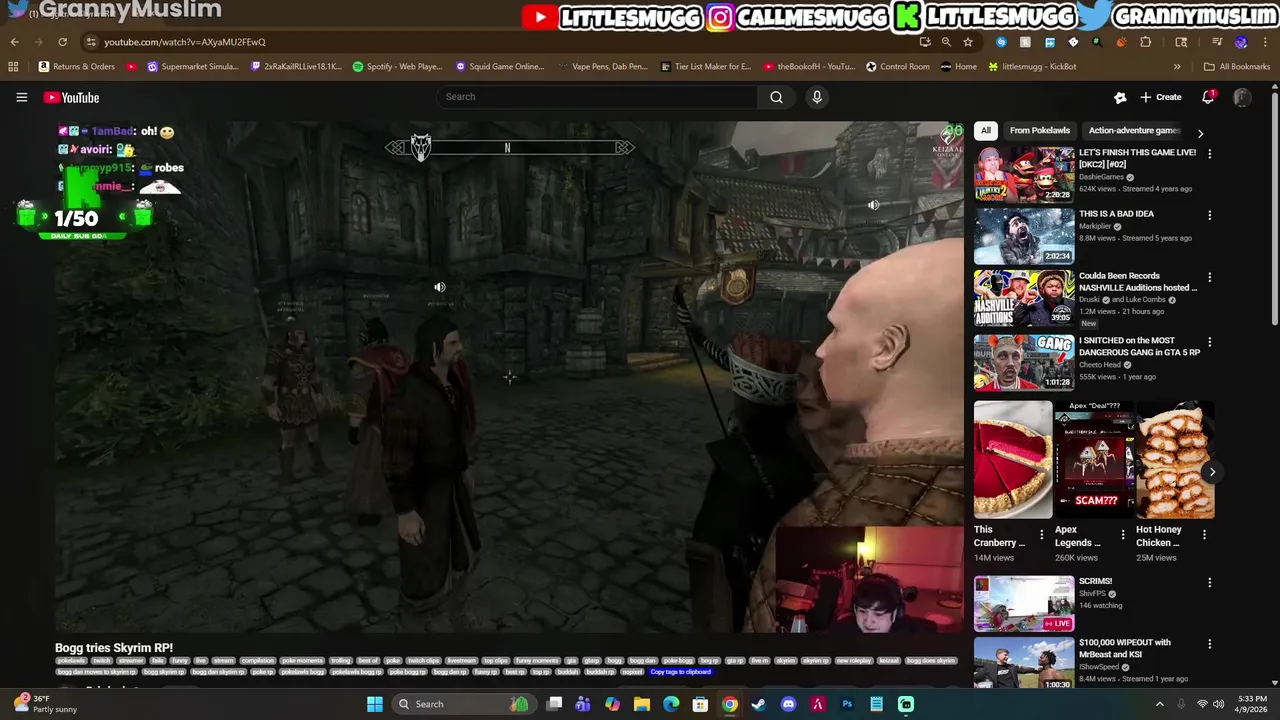Click the video player to pause
This screenshot has height=720, width=1280.
click(x=509, y=377)
